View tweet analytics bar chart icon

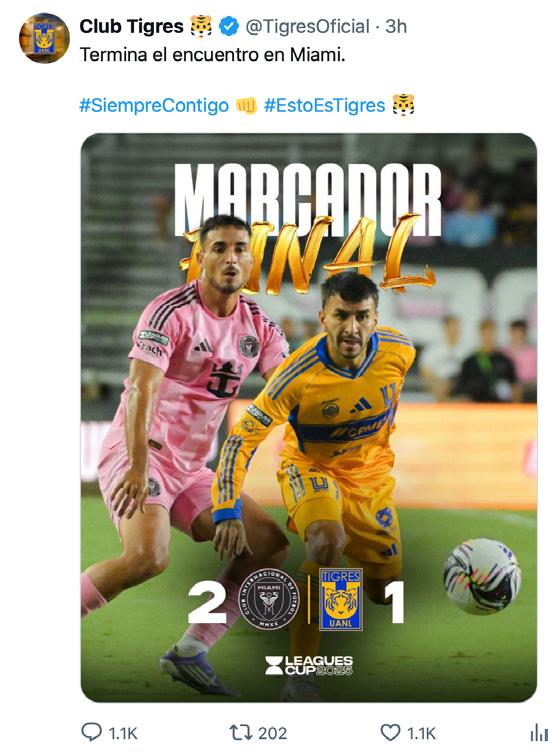(x=539, y=733)
